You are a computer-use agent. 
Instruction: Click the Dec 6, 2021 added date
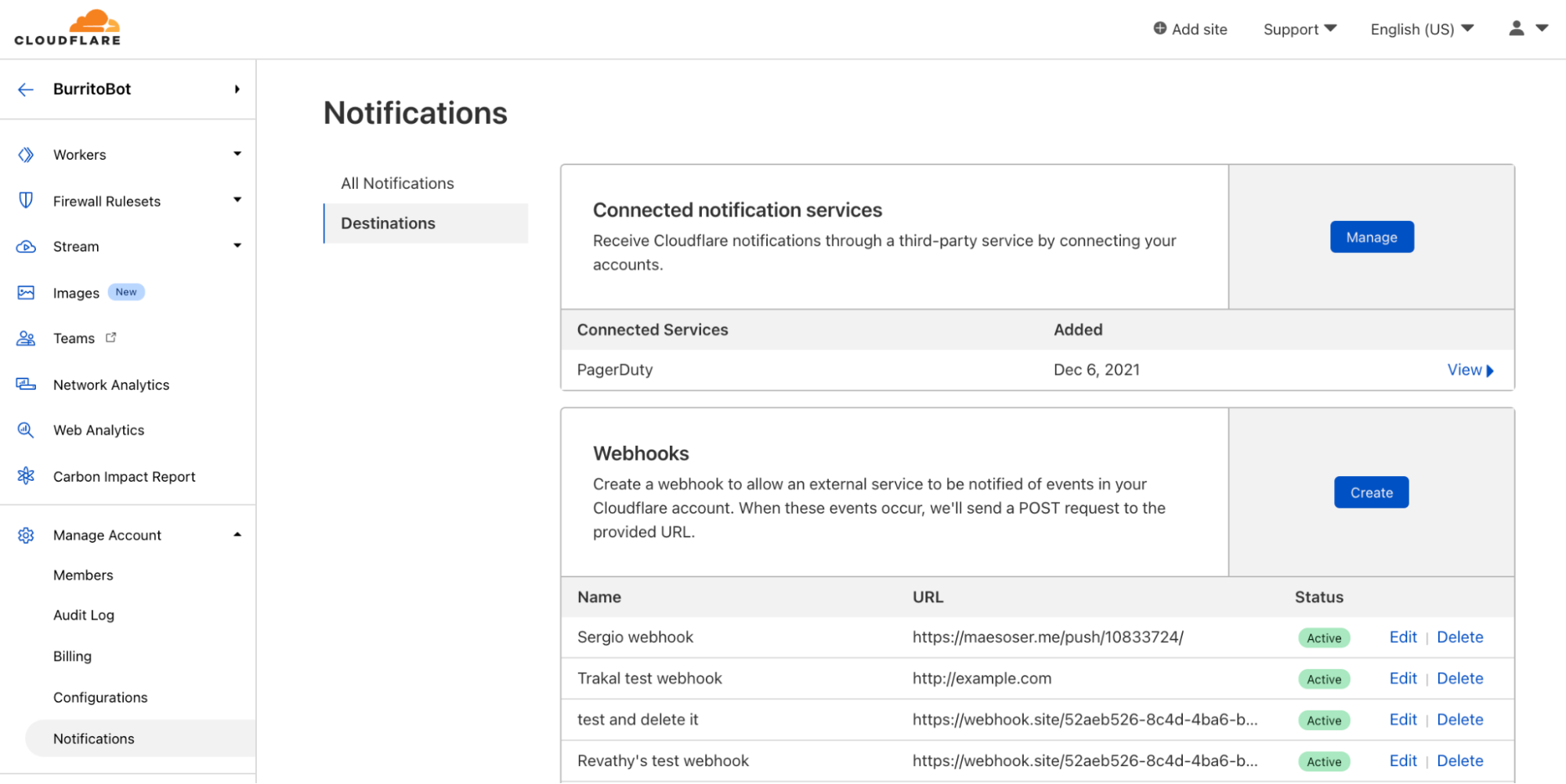tap(1096, 370)
